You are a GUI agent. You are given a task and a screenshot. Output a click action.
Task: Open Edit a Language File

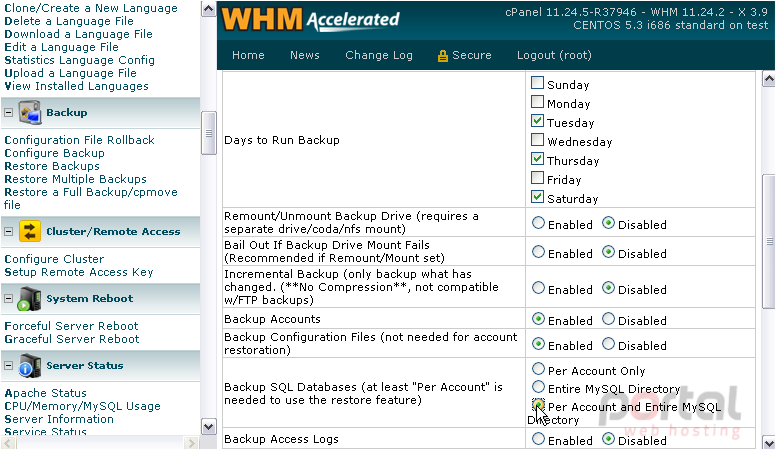tap(61, 47)
